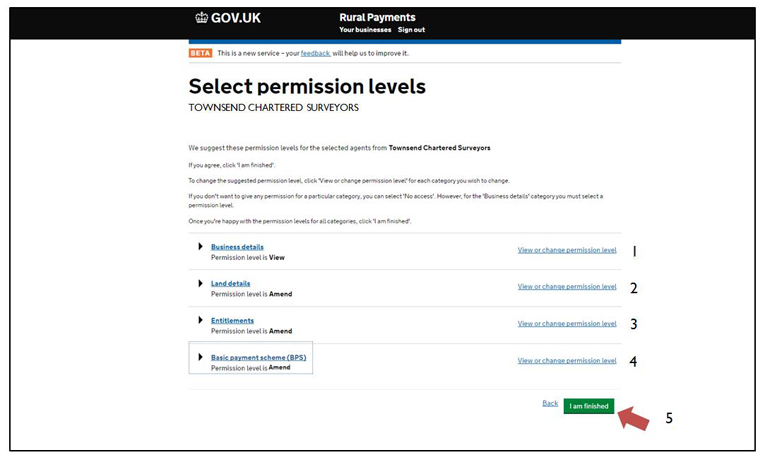Open the Basic payment scheme (BPS) link
Screen dimensions: 765x455
tap(259, 357)
